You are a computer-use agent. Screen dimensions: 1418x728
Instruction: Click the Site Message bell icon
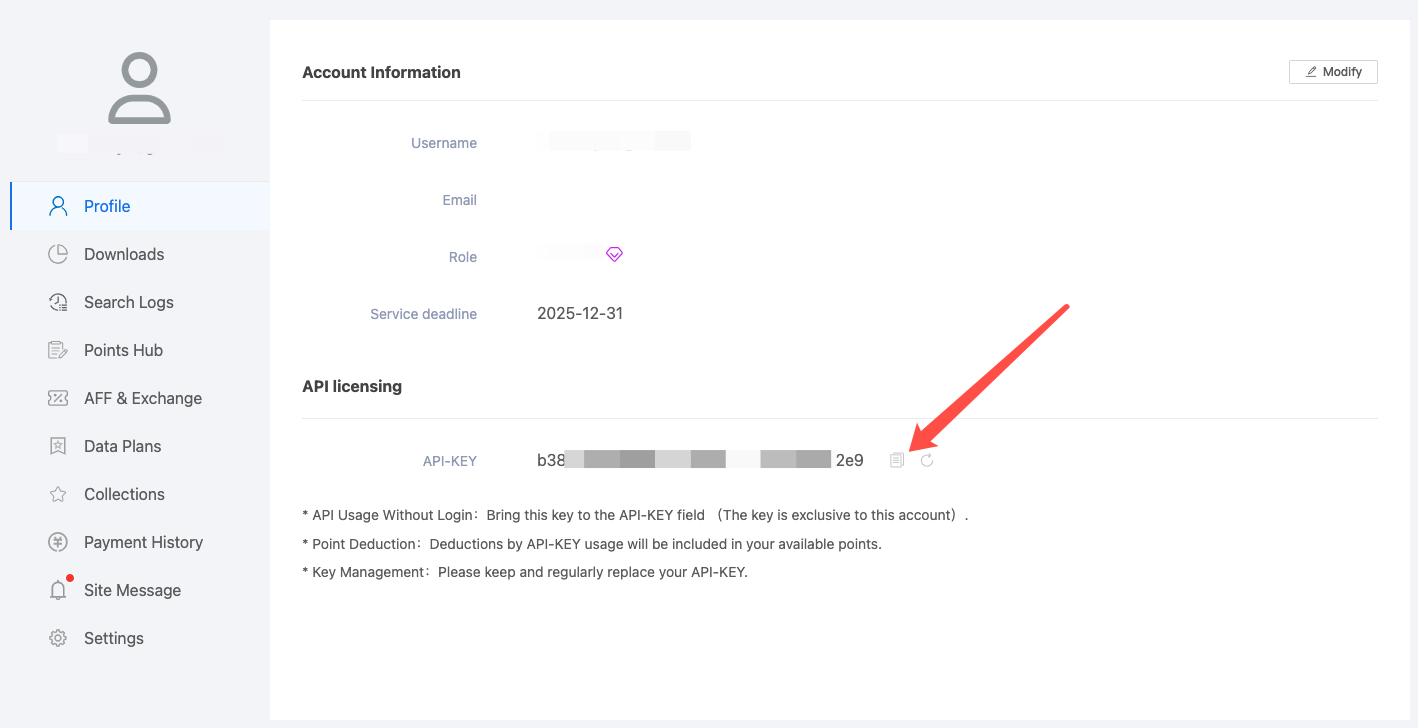click(x=58, y=590)
